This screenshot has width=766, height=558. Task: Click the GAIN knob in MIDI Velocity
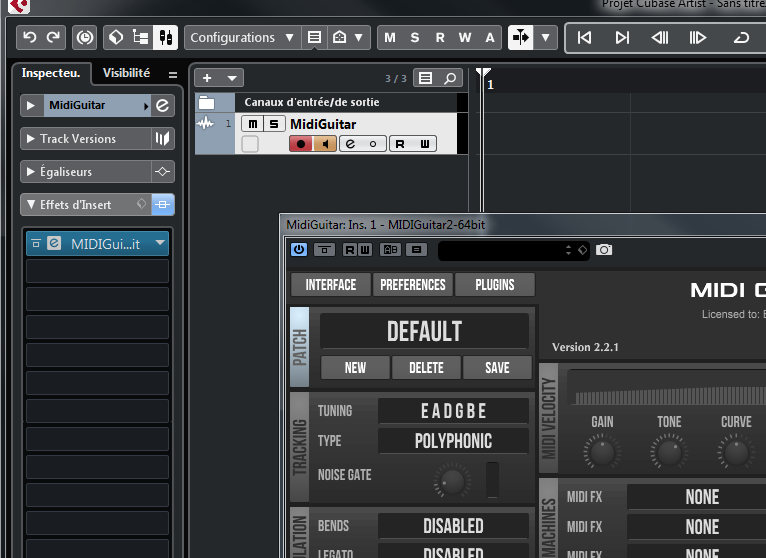(x=602, y=452)
